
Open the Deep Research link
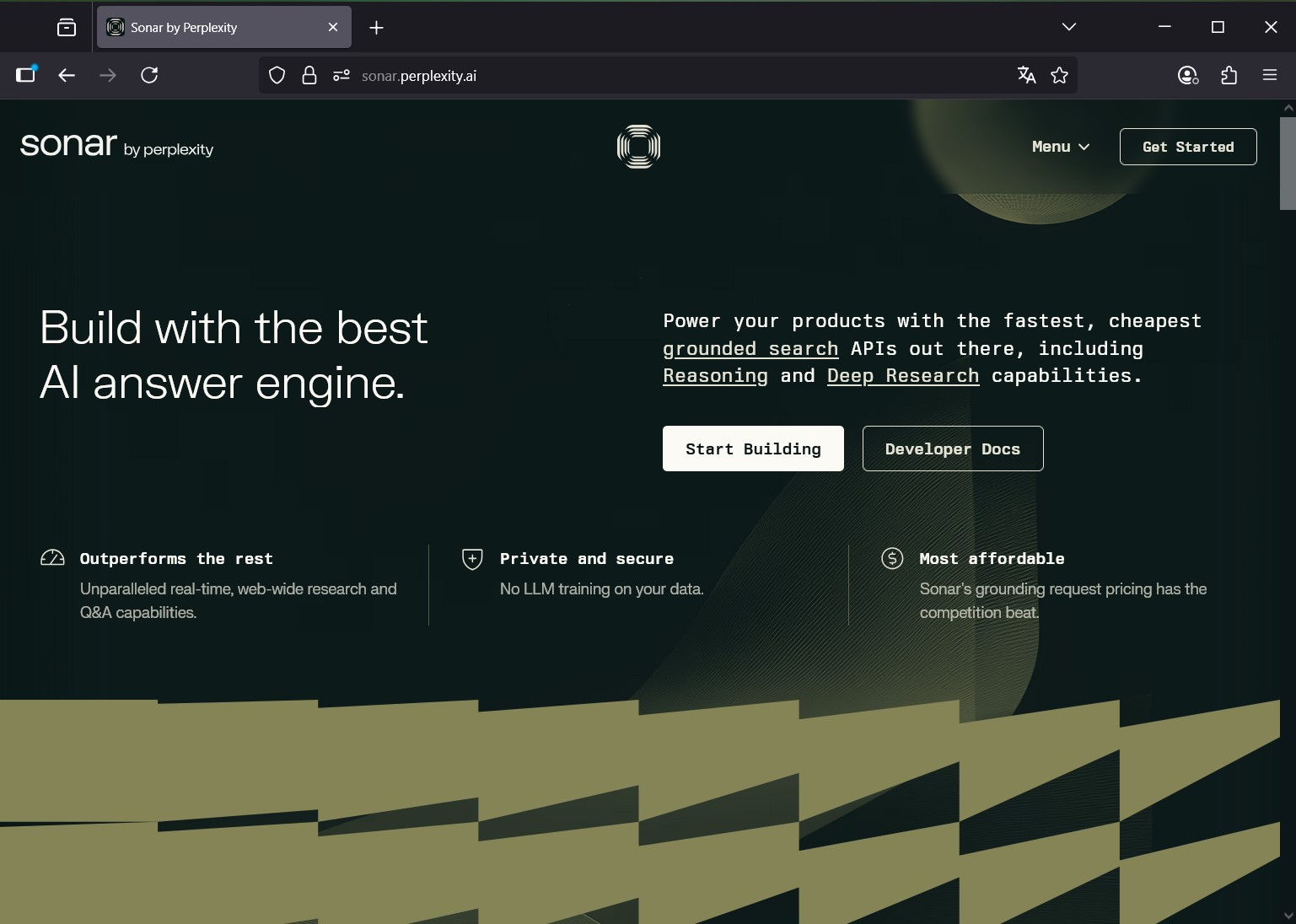[903, 375]
